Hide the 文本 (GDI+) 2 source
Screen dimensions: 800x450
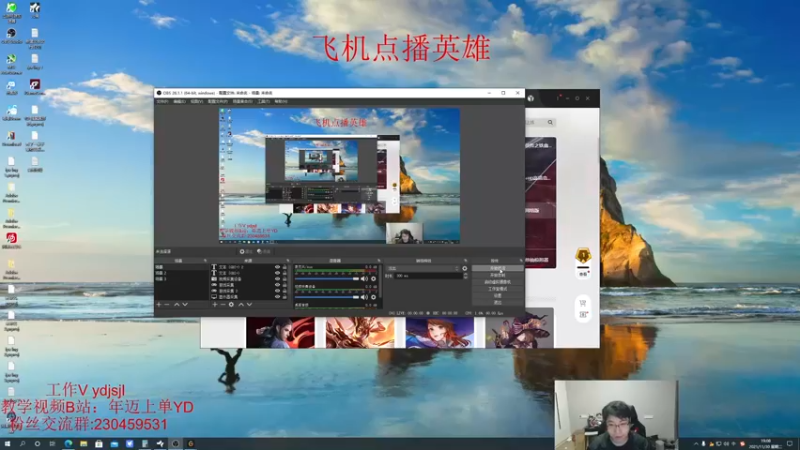pos(278,267)
